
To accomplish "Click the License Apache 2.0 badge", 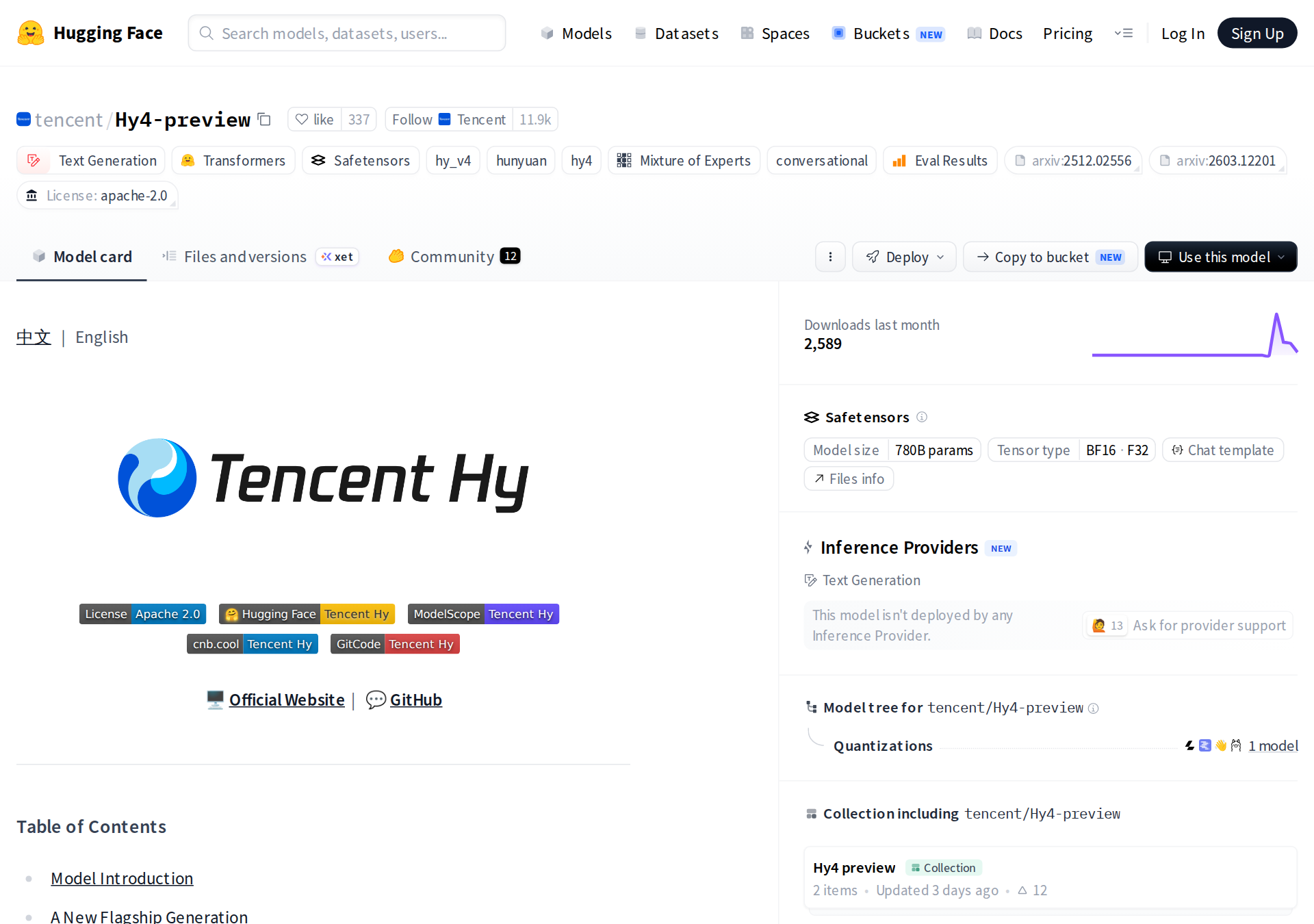I will pyautogui.click(x=142, y=614).
